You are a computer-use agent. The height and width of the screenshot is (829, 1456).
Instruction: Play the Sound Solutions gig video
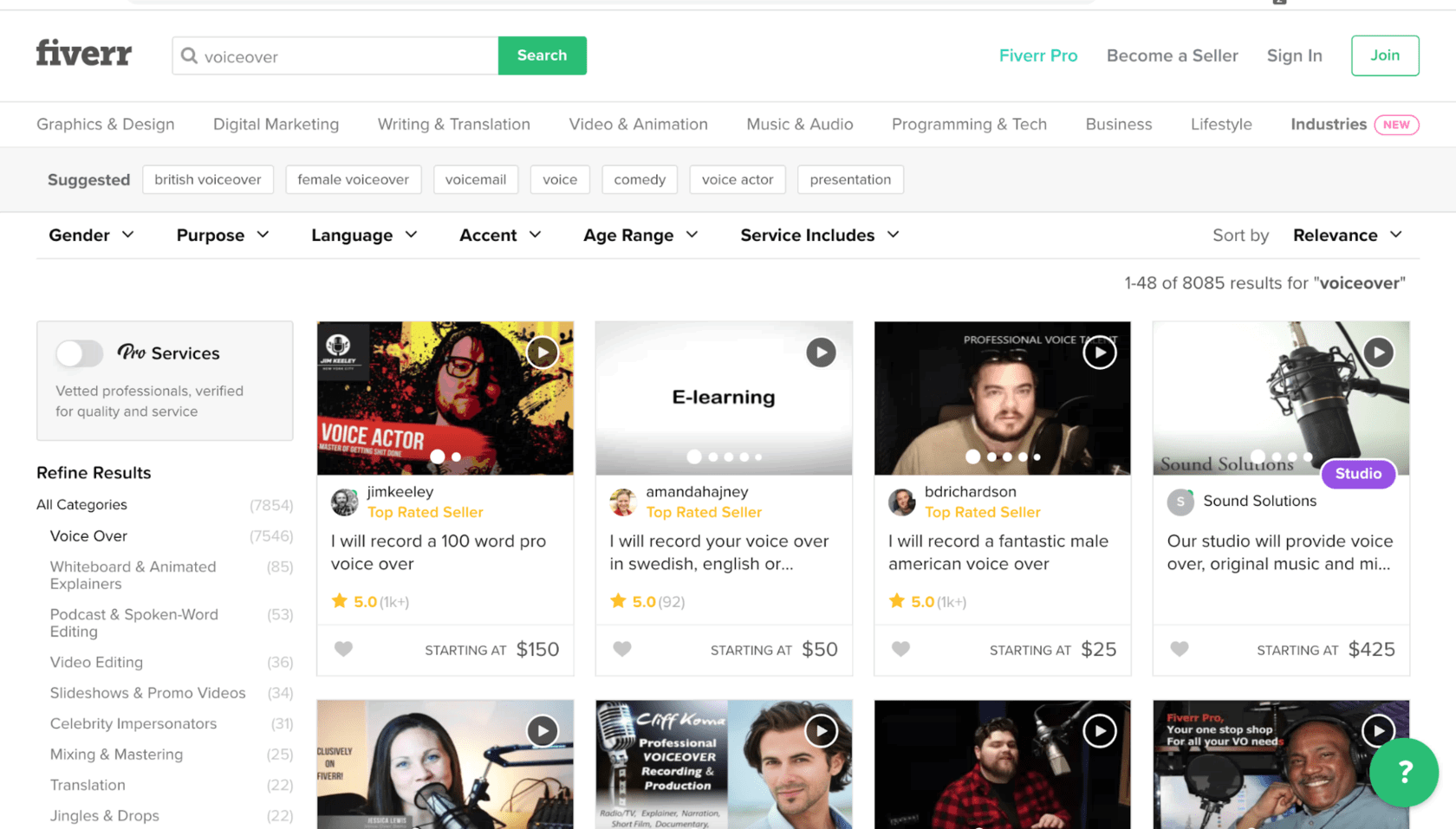click(x=1378, y=353)
